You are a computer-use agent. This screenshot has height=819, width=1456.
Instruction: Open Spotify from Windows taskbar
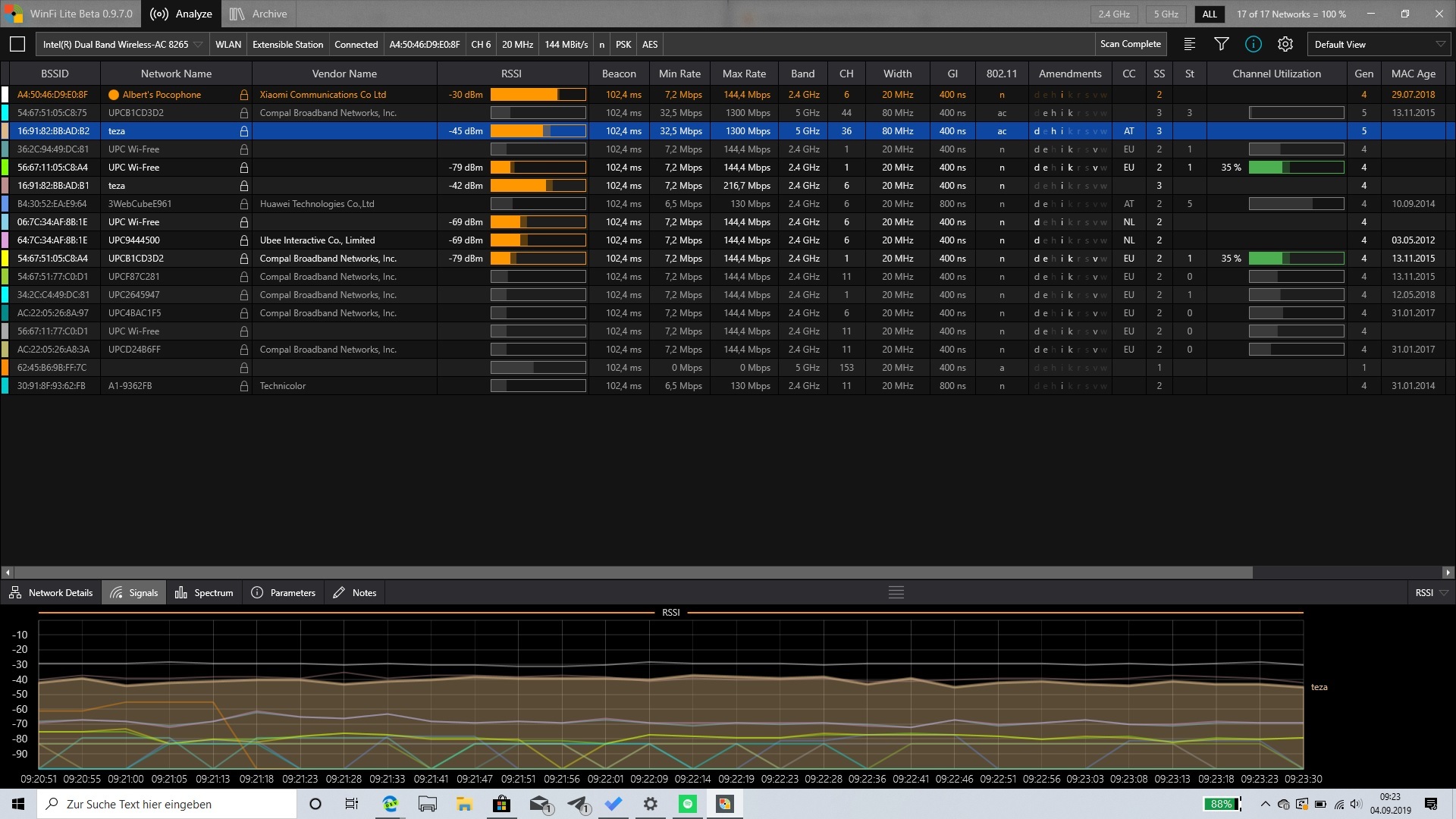click(688, 804)
